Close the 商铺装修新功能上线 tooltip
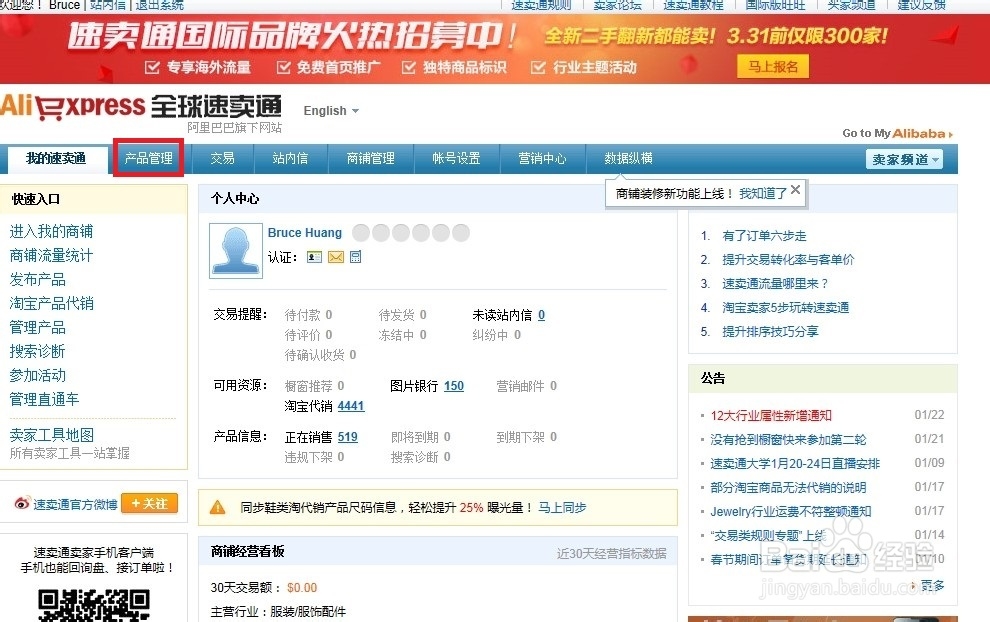The width and height of the screenshot is (990, 622). click(796, 189)
